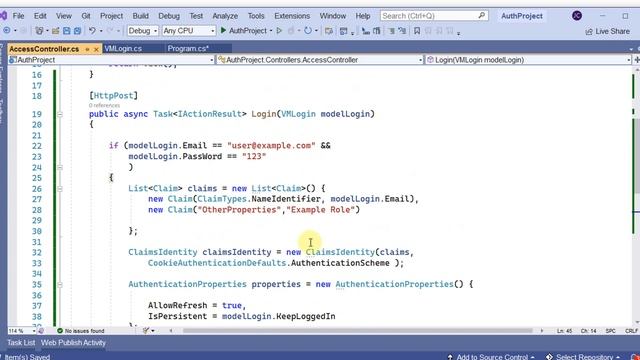Viewport: 640px width, 360px height.
Task: Click the Save All icon
Action: 77,31
